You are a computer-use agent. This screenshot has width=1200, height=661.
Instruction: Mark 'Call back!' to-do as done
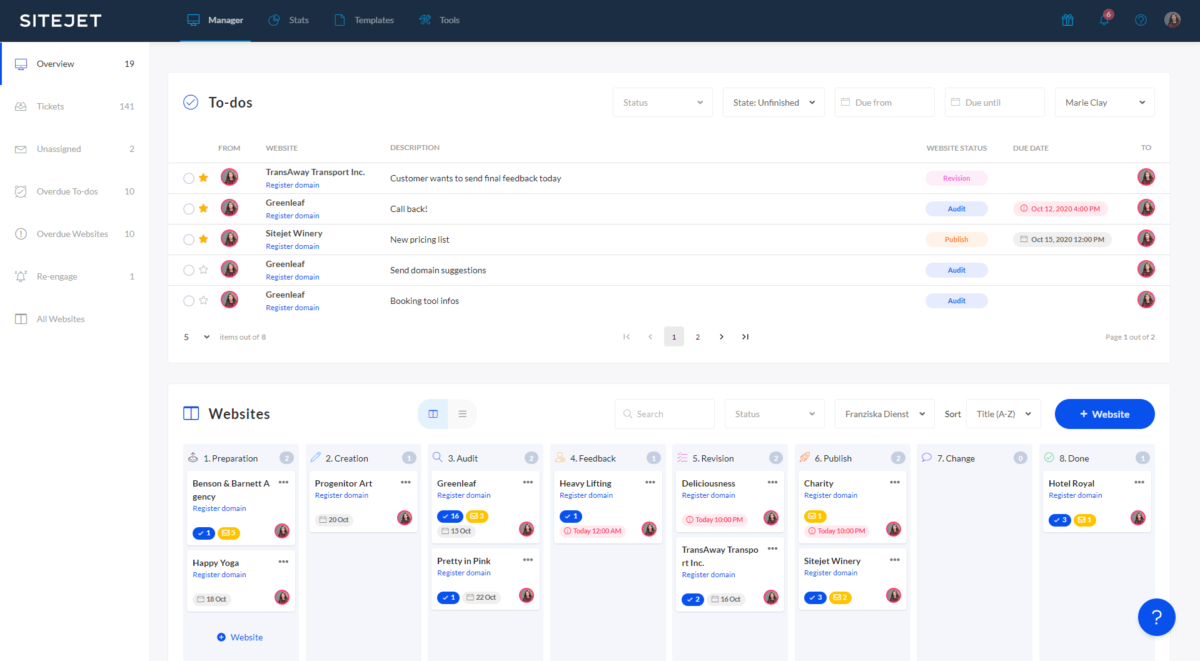pos(188,209)
